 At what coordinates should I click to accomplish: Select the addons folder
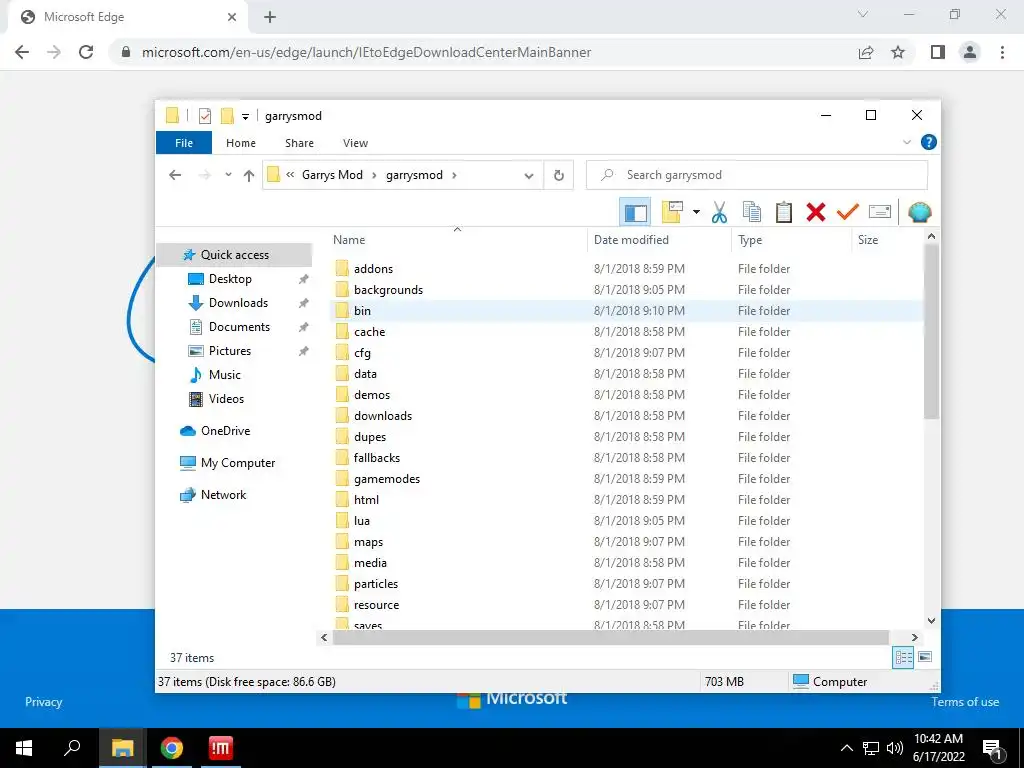point(373,269)
